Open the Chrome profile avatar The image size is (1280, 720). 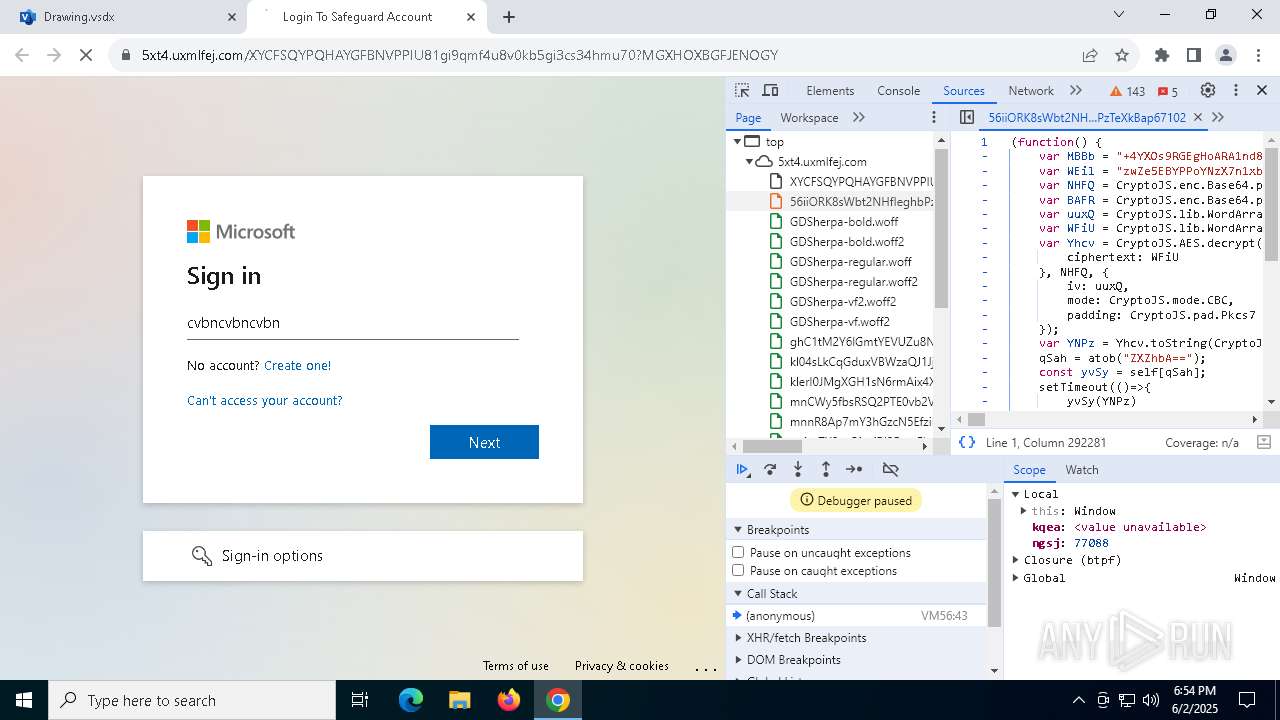1226,55
